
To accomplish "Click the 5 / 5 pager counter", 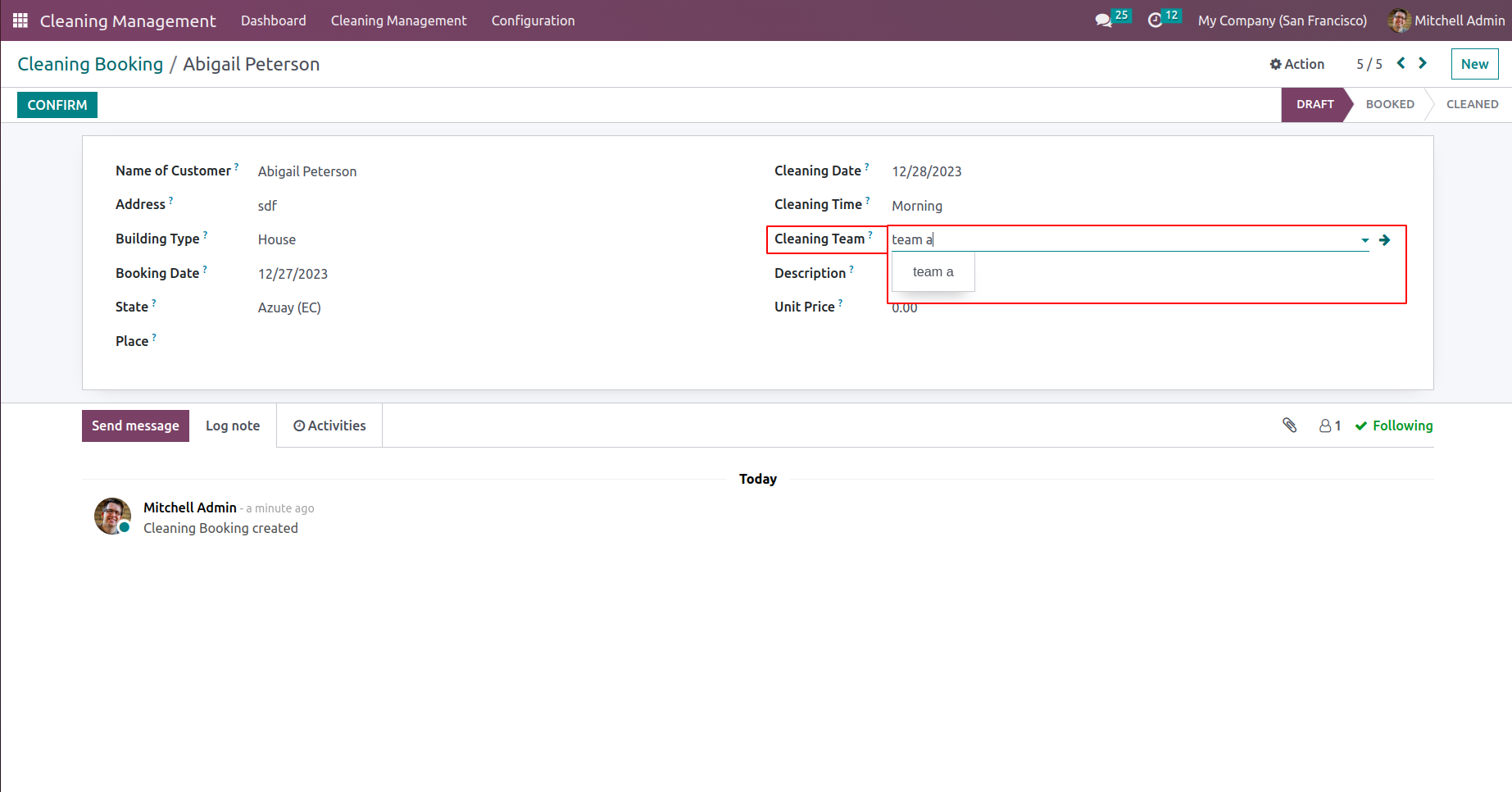I will (x=1369, y=64).
